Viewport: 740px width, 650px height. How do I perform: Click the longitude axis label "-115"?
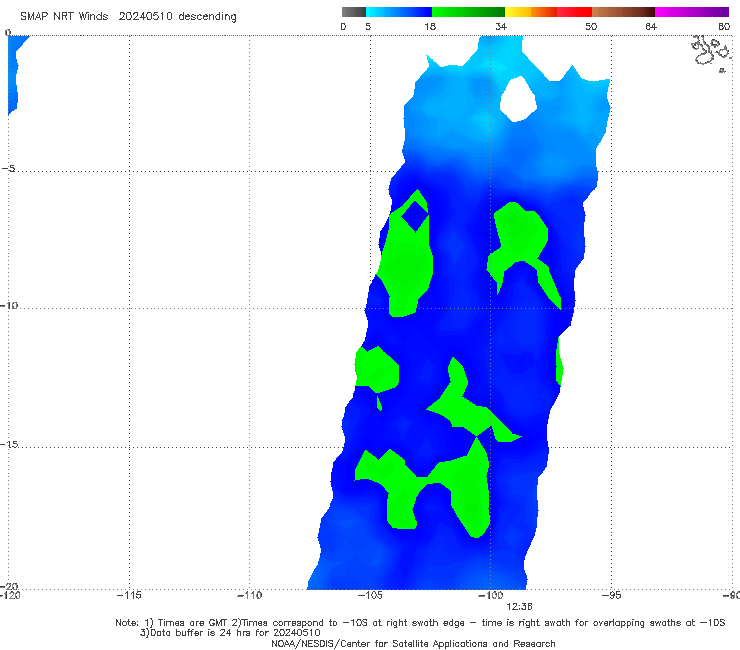click(x=129, y=595)
